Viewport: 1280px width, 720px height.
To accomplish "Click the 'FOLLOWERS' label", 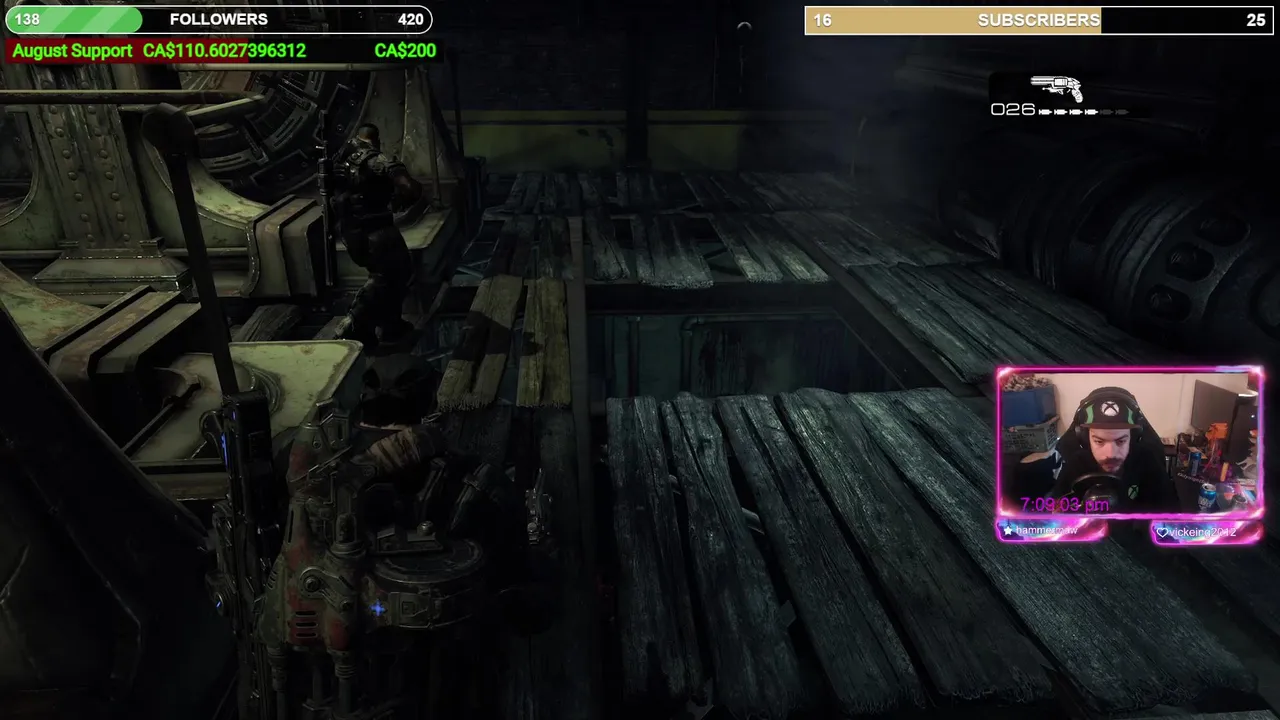I will pos(219,19).
